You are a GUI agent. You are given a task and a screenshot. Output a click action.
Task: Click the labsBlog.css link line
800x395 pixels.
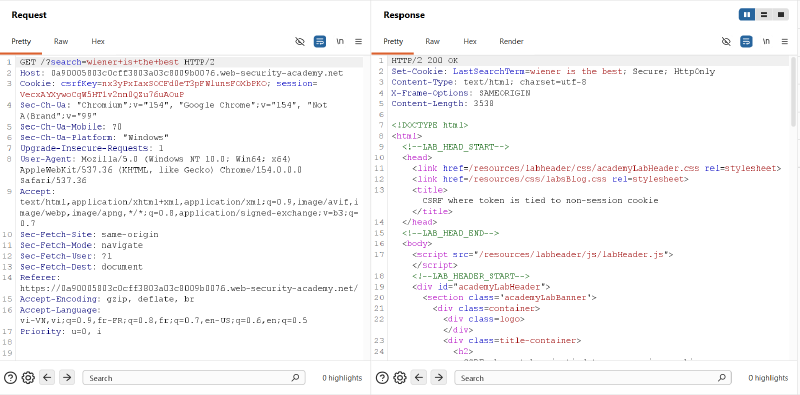tap(551, 179)
